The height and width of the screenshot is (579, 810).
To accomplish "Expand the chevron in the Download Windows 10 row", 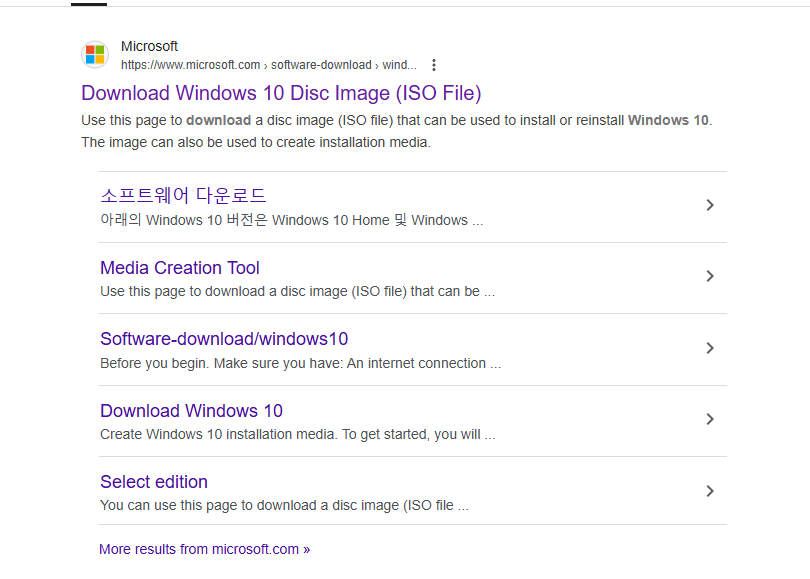I will tap(710, 419).
